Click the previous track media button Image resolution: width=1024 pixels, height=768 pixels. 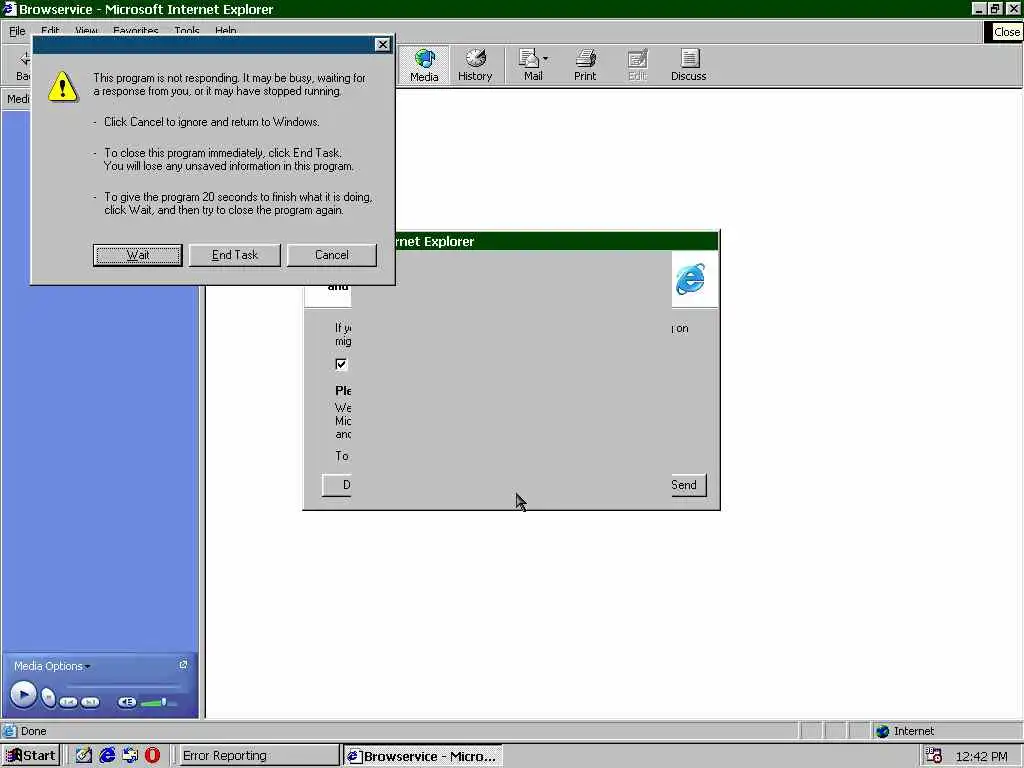coord(69,702)
